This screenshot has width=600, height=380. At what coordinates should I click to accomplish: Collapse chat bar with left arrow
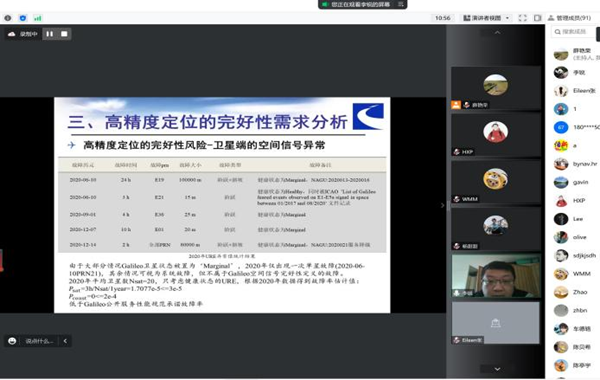point(65,341)
